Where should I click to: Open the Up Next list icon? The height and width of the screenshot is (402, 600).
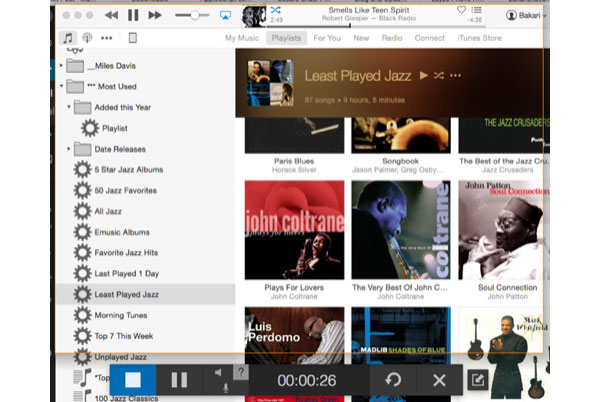pyautogui.click(x=476, y=10)
